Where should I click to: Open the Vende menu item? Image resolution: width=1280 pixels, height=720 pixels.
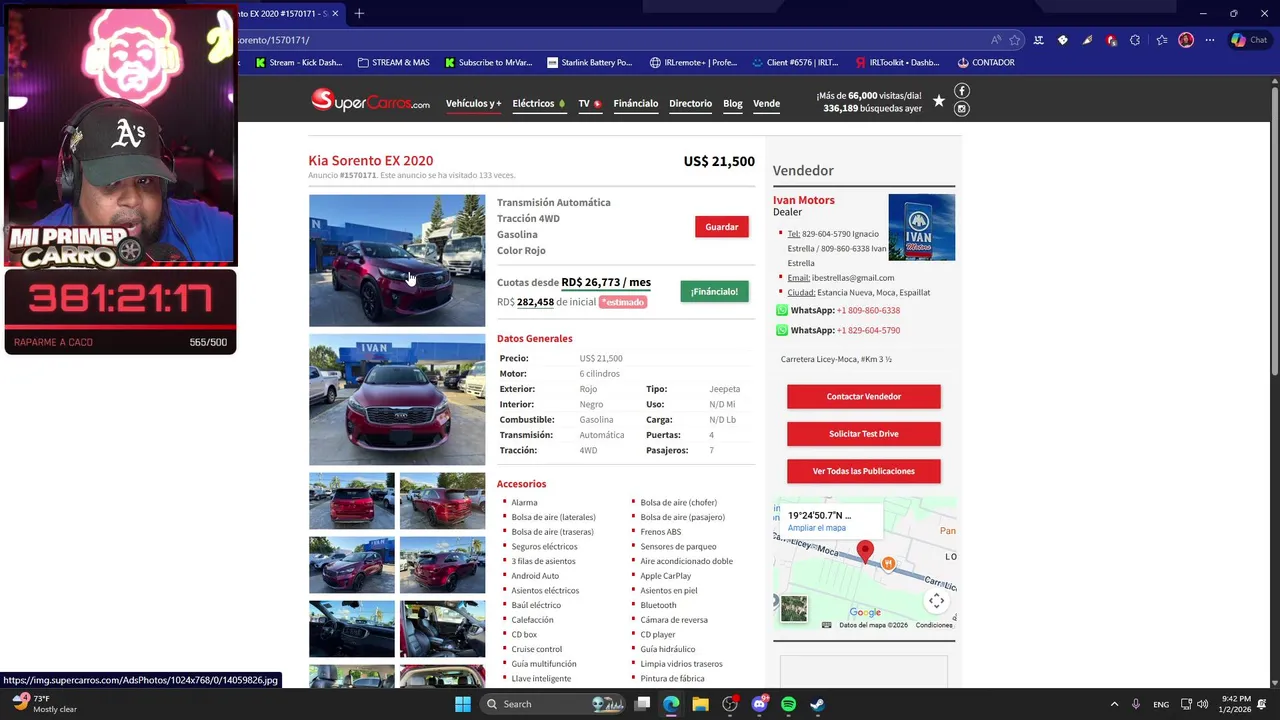click(766, 103)
